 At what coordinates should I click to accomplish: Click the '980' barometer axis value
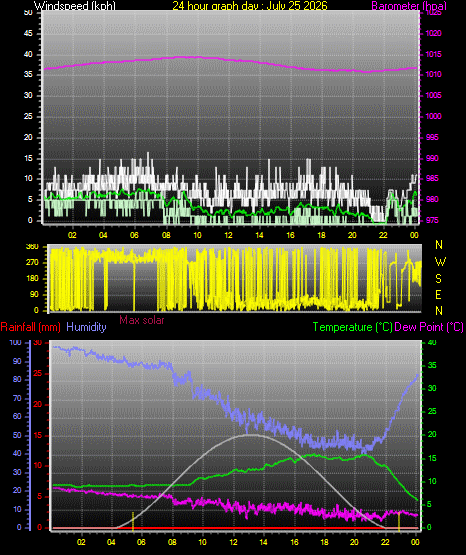(x=432, y=199)
